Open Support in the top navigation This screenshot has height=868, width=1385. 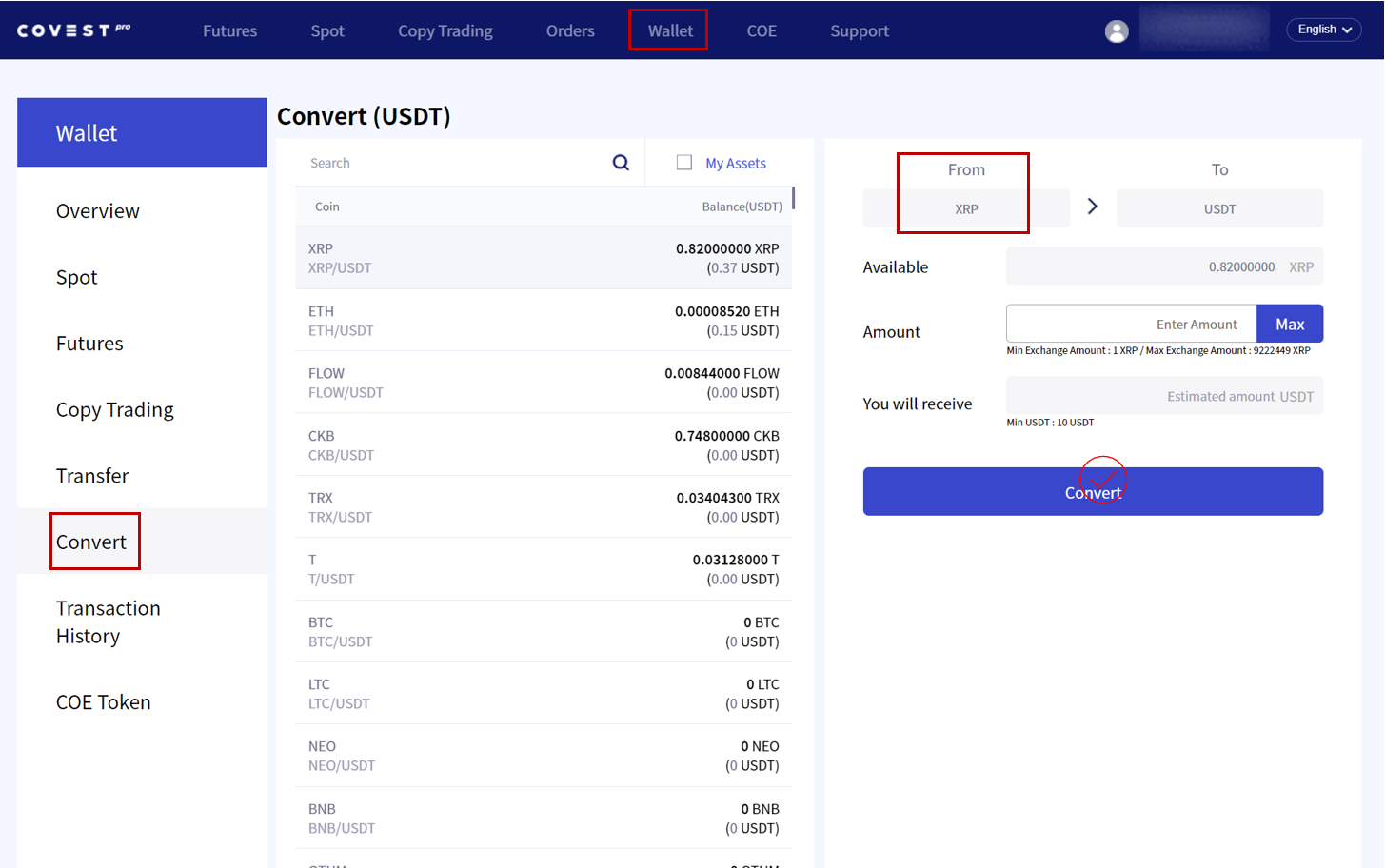click(859, 31)
